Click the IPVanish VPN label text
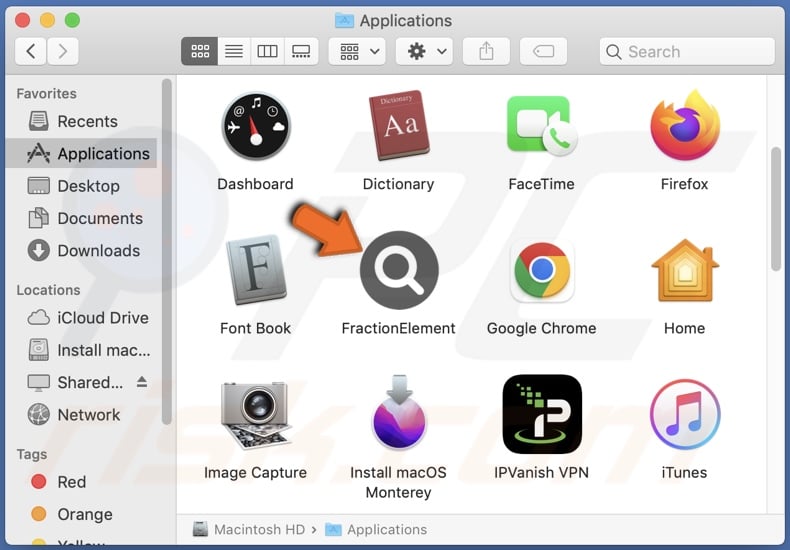 coord(542,472)
